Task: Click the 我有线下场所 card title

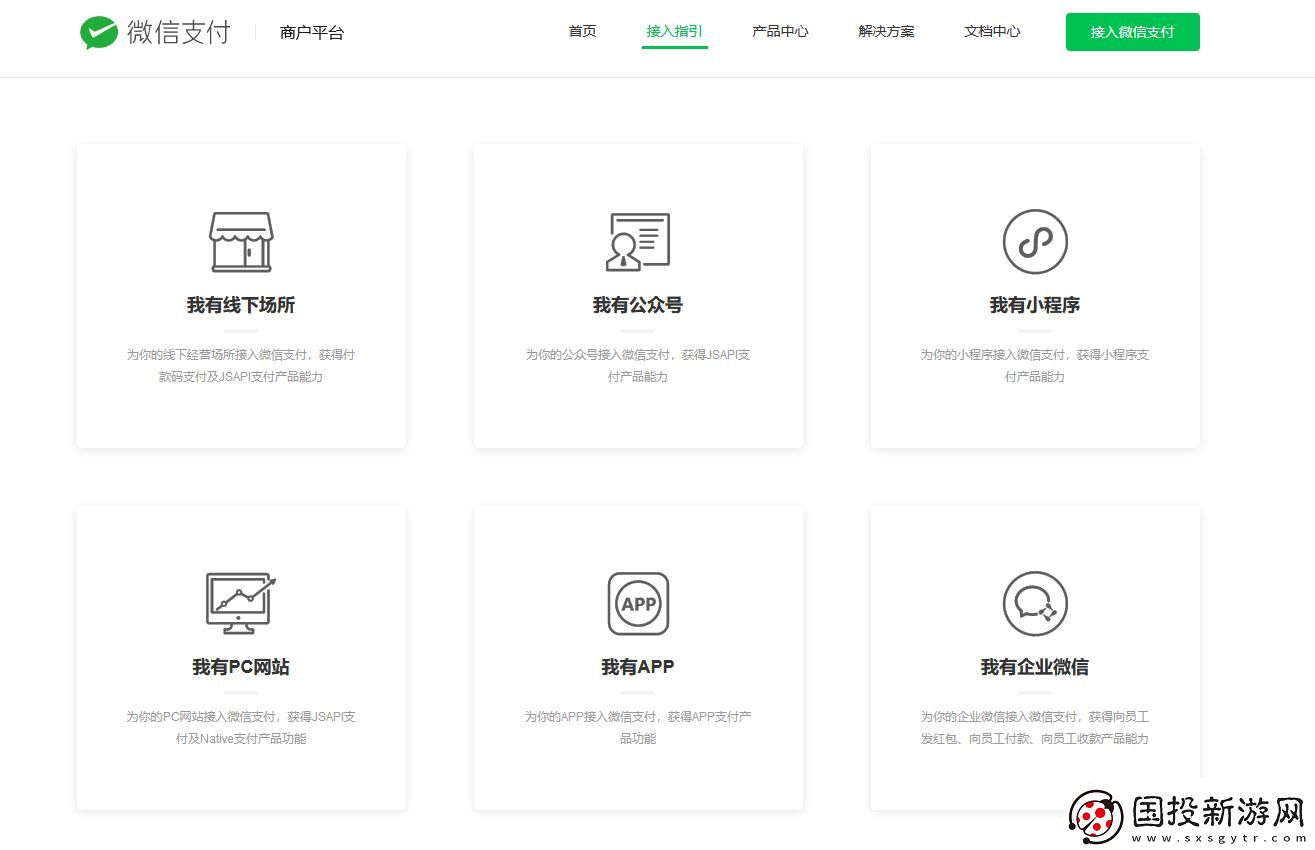Action: click(240, 305)
